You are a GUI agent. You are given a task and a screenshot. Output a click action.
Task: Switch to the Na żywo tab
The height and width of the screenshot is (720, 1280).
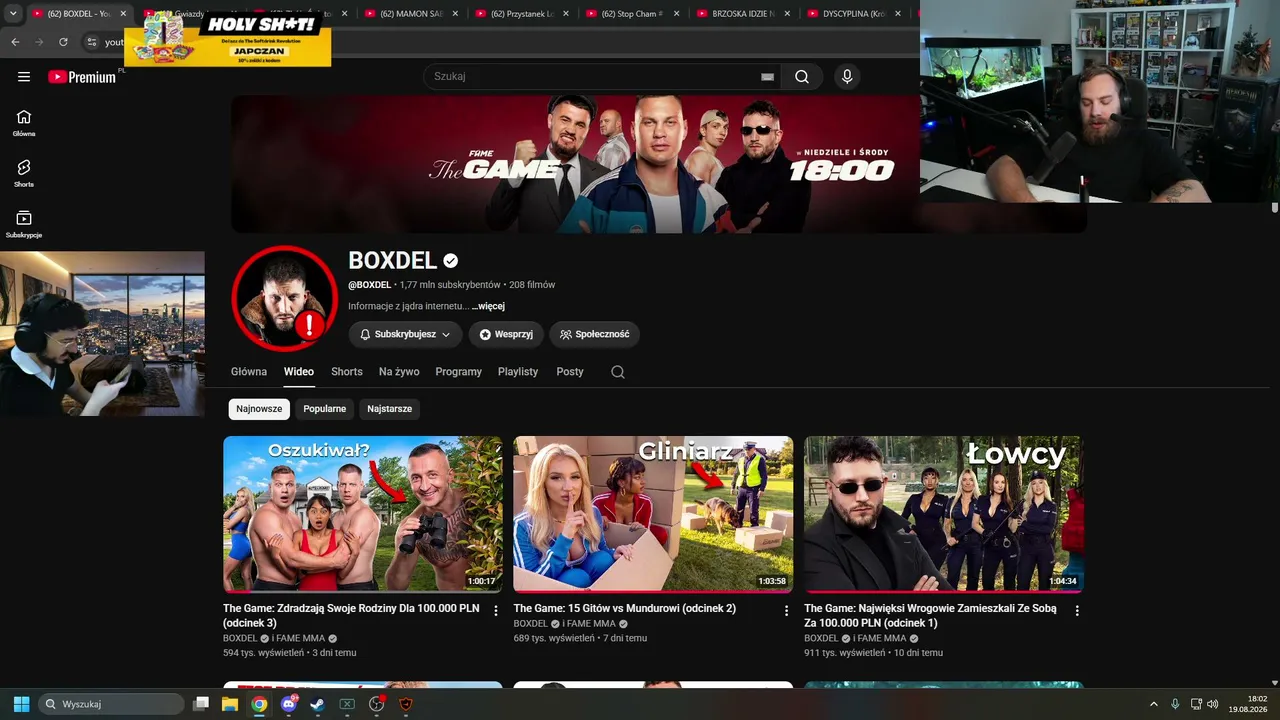pyautogui.click(x=399, y=372)
